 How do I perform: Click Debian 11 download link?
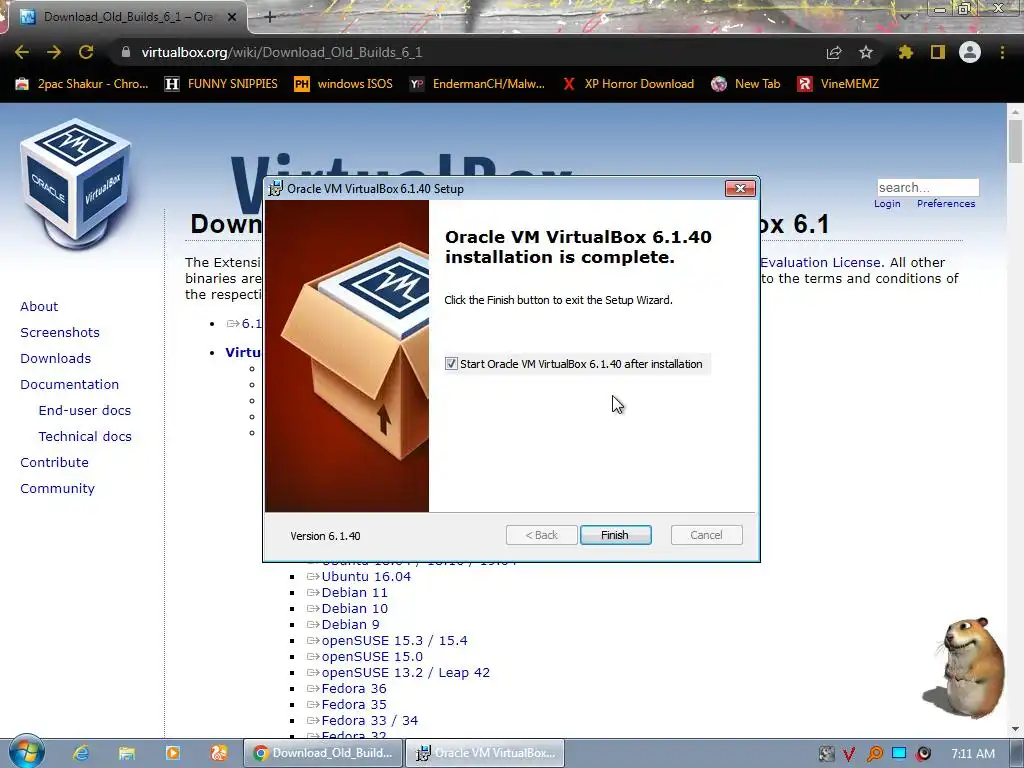click(x=355, y=592)
